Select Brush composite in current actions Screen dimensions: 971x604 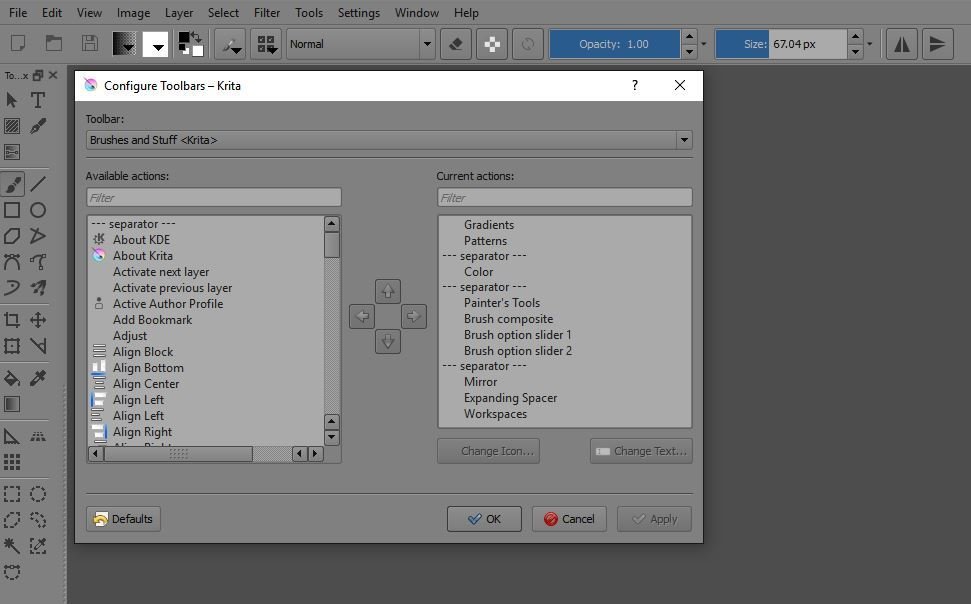(508, 319)
